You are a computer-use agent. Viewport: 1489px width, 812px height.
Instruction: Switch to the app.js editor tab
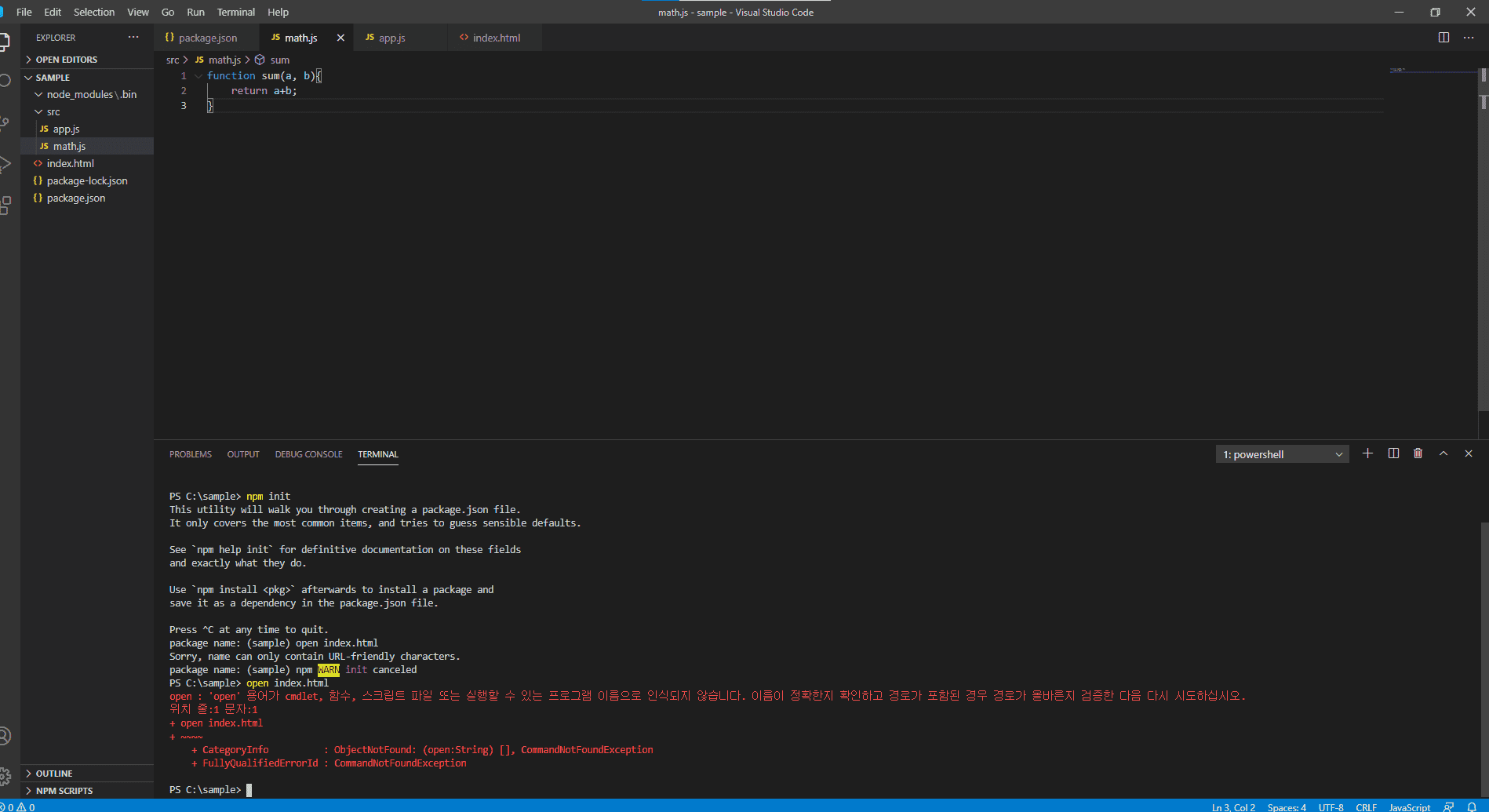pos(400,38)
